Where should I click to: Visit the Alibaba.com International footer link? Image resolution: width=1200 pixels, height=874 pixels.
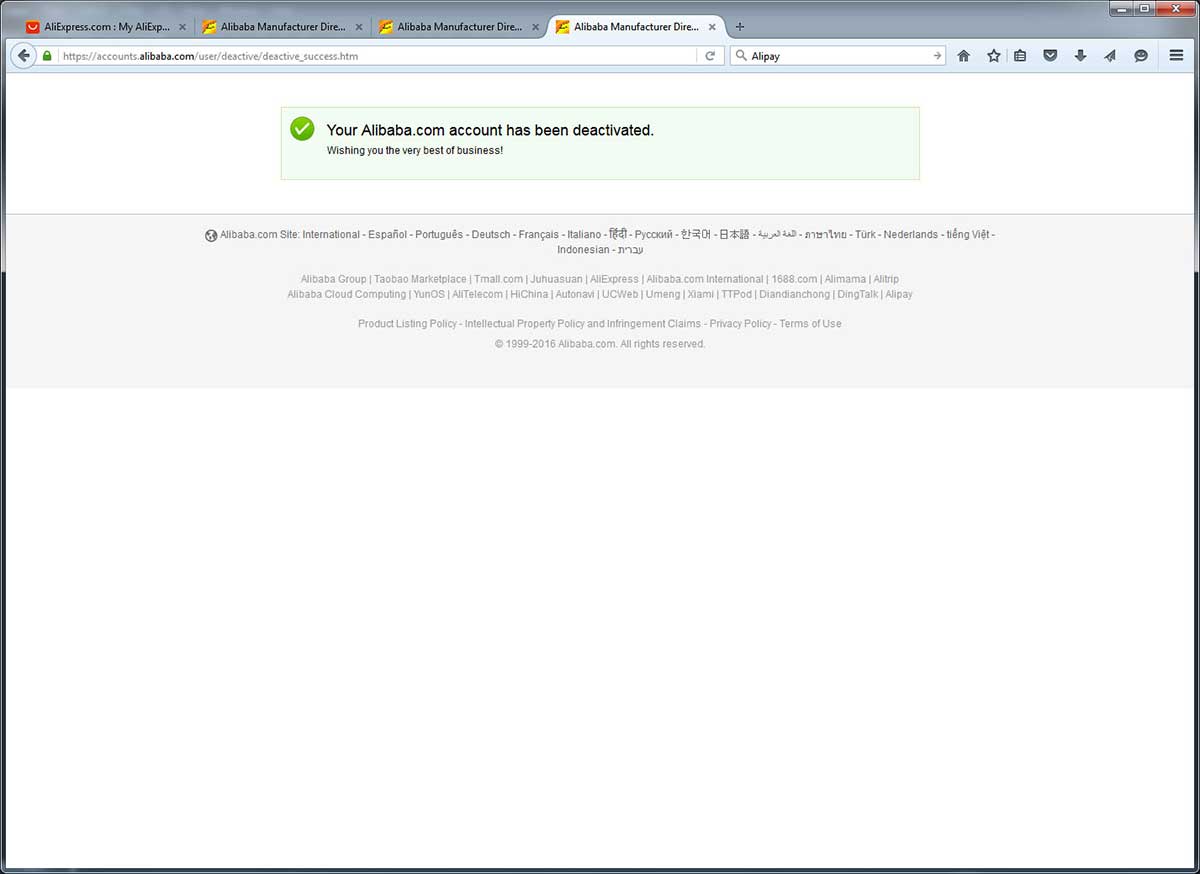pos(705,280)
